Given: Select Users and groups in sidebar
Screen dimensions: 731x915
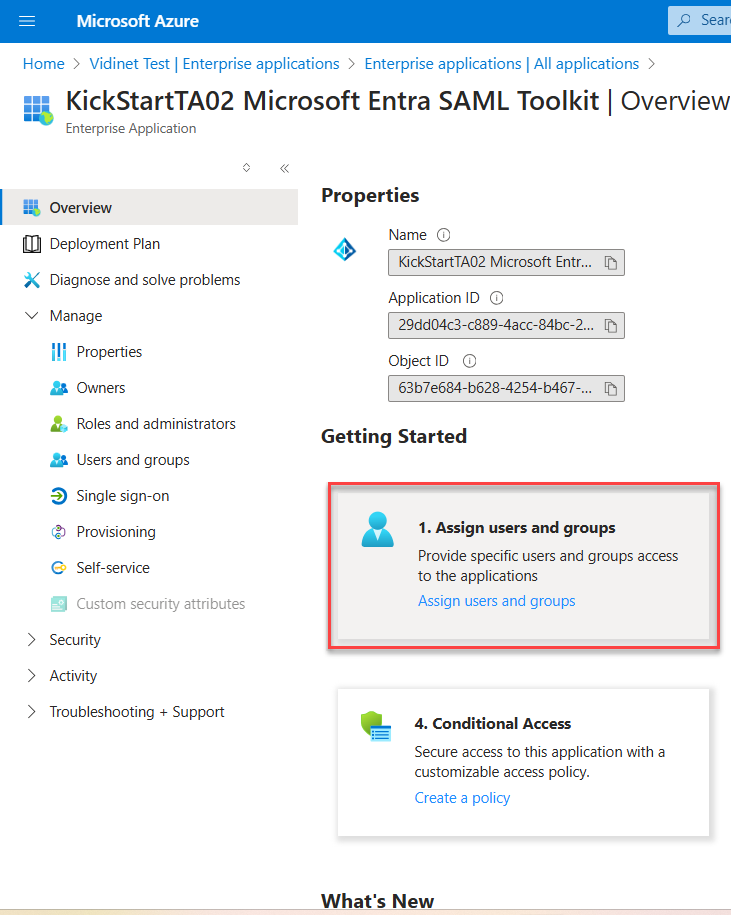Looking at the screenshot, I should (132, 460).
